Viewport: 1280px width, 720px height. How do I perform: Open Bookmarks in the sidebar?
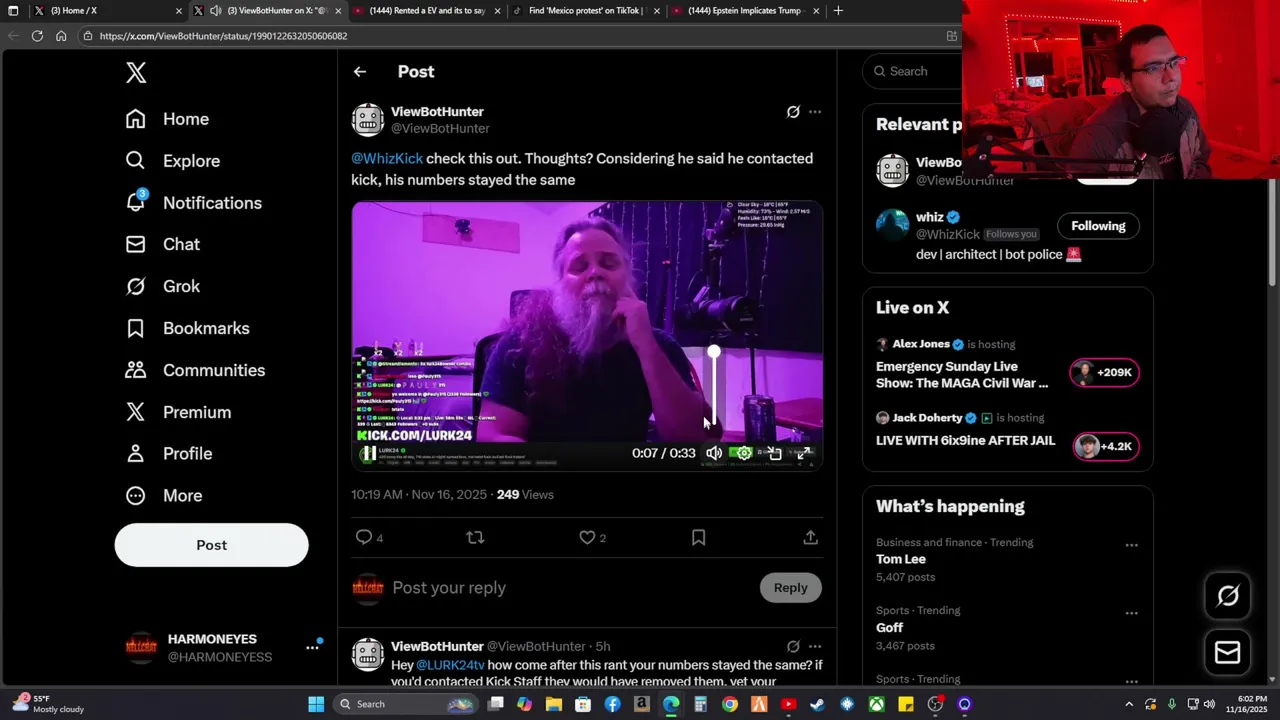(x=187, y=328)
